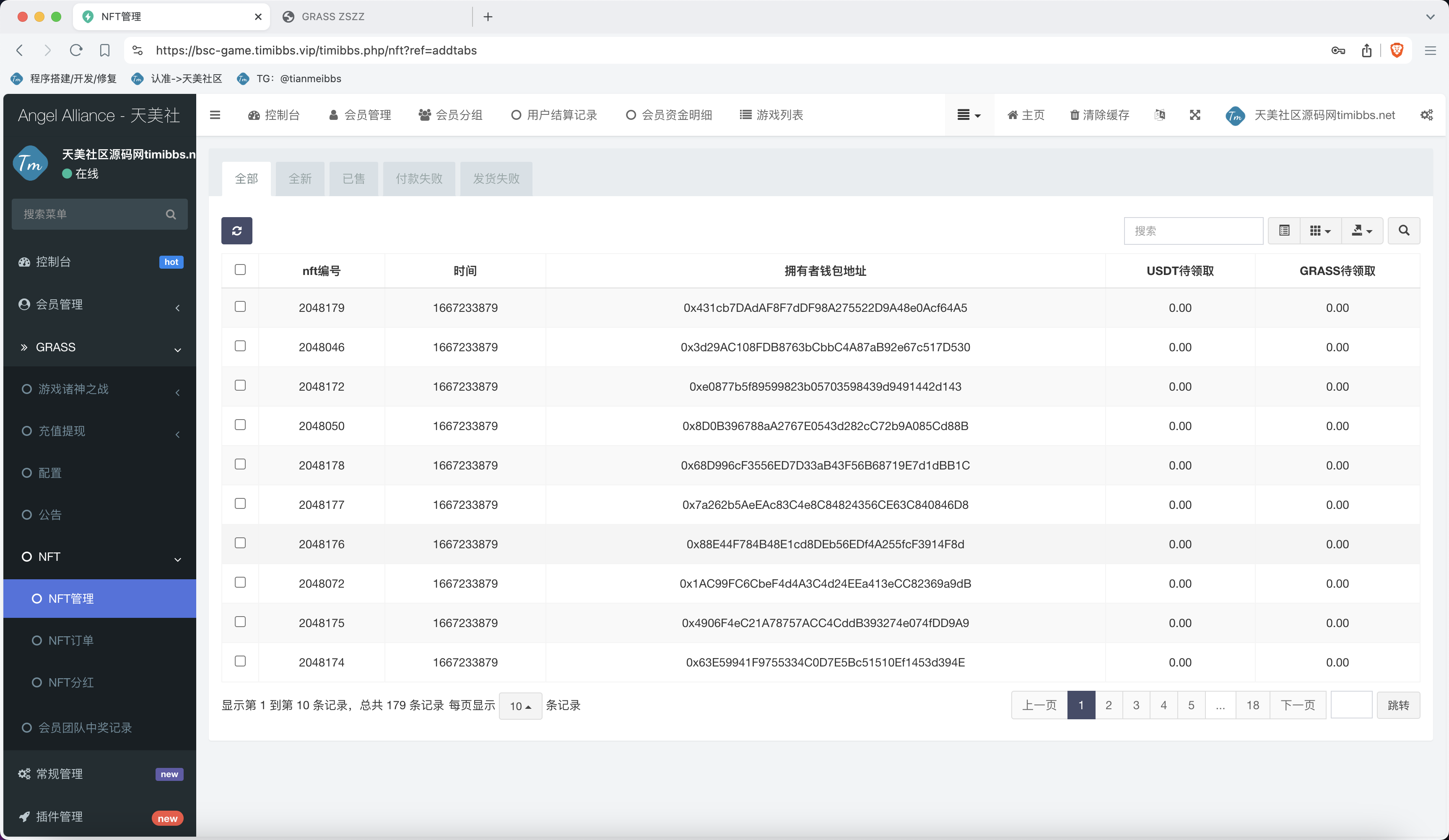Open 用户结算记录 in the top navigation
1449x840 pixels.
pyautogui.click(x=554, y=115)
